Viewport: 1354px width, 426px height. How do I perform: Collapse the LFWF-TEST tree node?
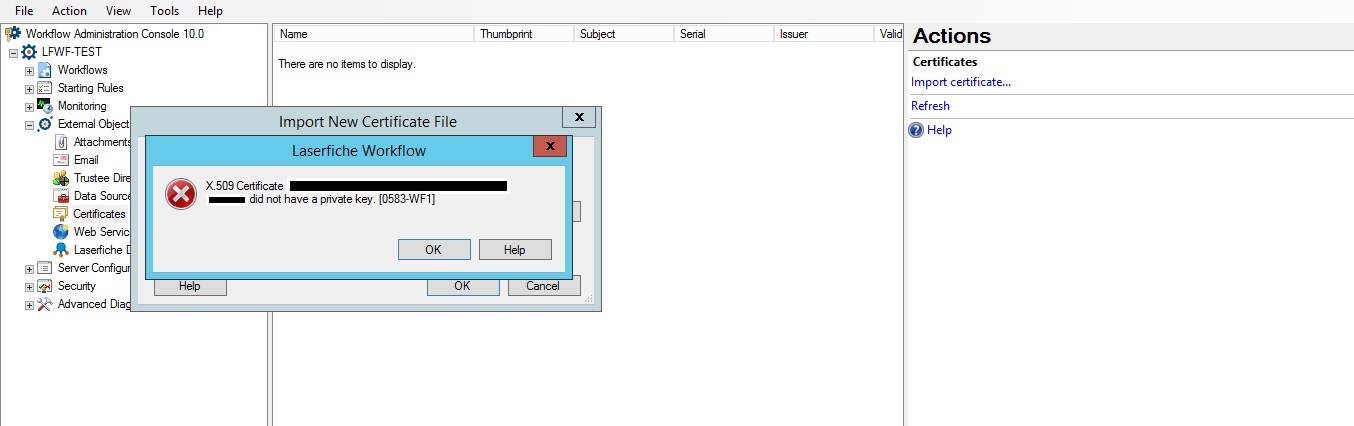point(13,52)
